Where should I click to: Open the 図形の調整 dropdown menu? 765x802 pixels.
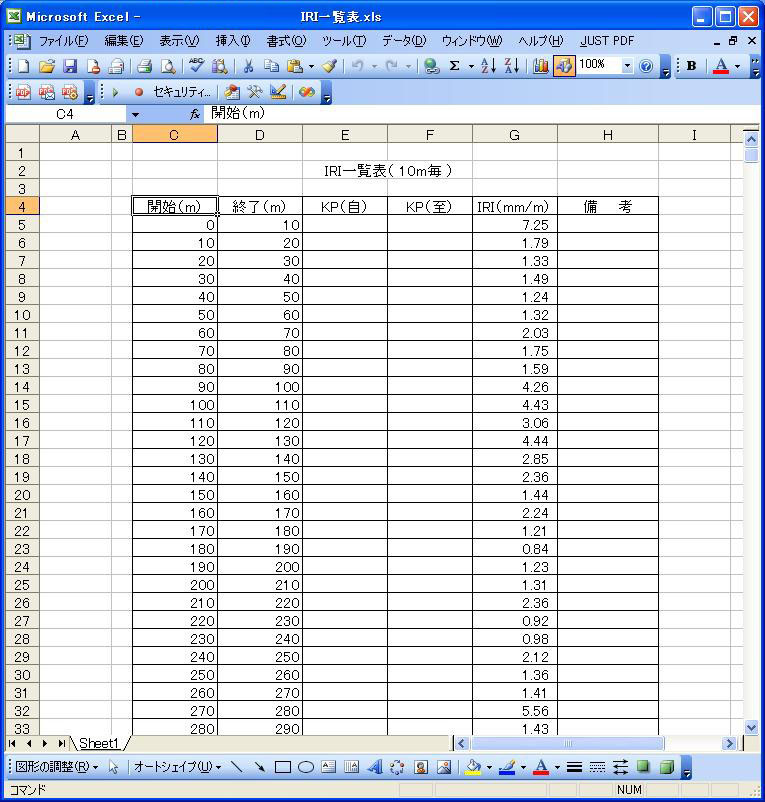pyautogui.click(x=56, y=767)
